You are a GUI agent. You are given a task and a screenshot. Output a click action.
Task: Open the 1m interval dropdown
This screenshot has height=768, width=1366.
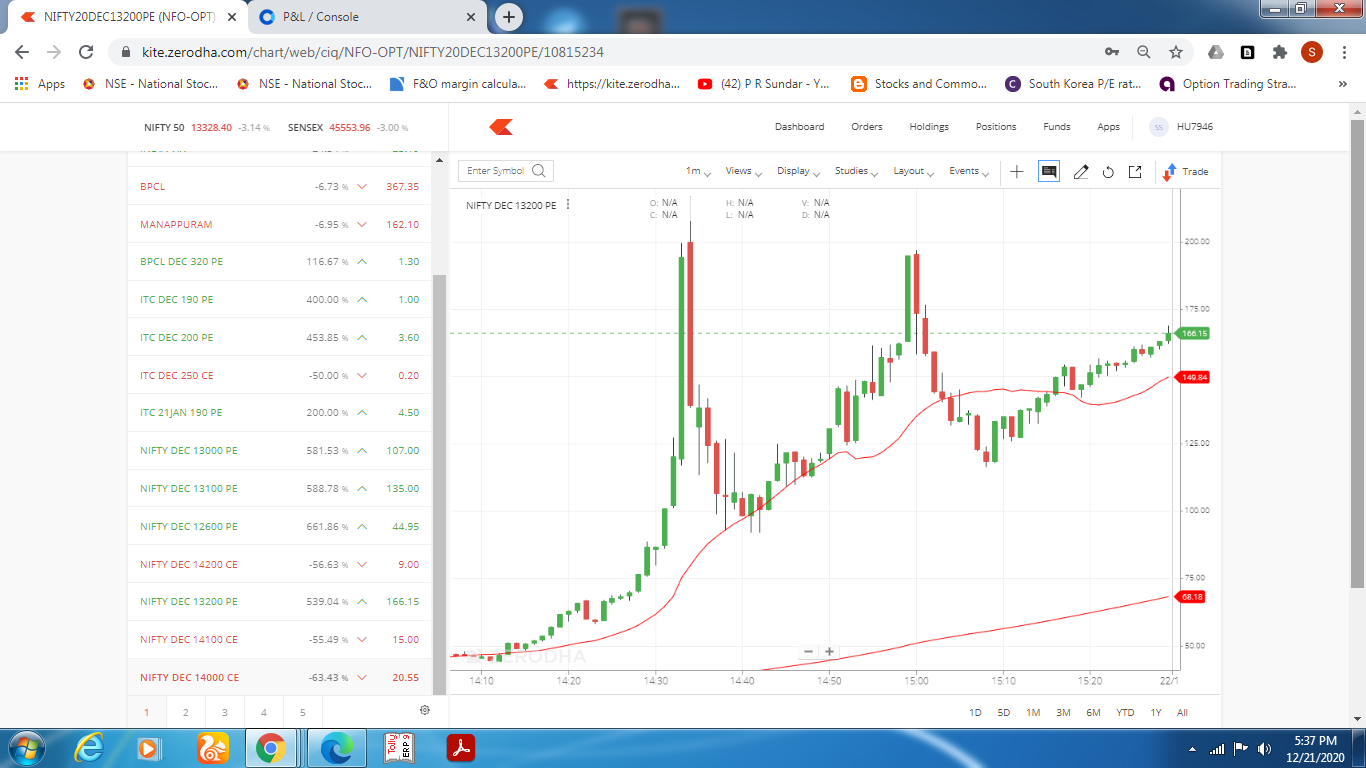[698, 172]
